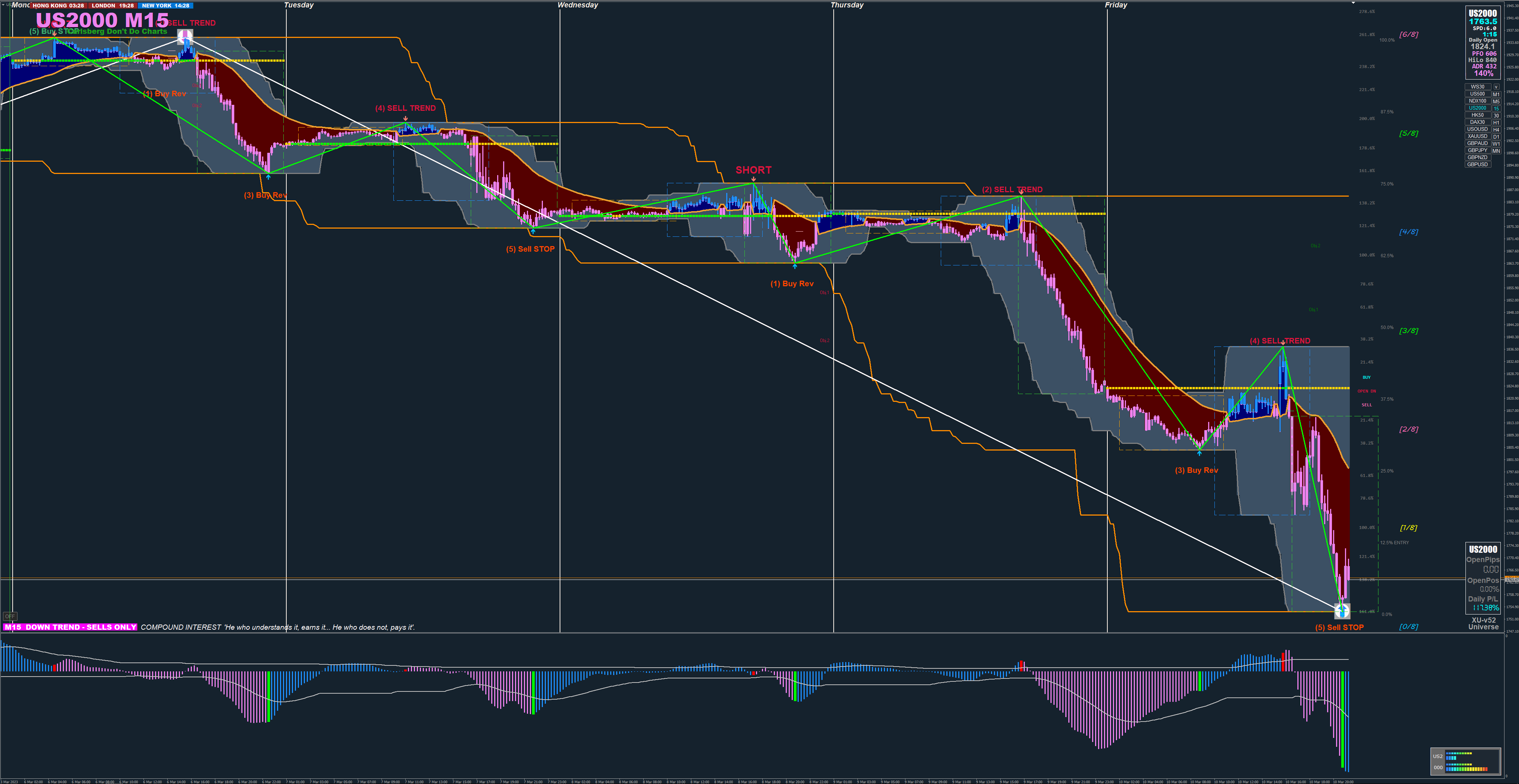Select the DAX30 symbol button
The image size is (1519, 784).
tap(1477, 122)
